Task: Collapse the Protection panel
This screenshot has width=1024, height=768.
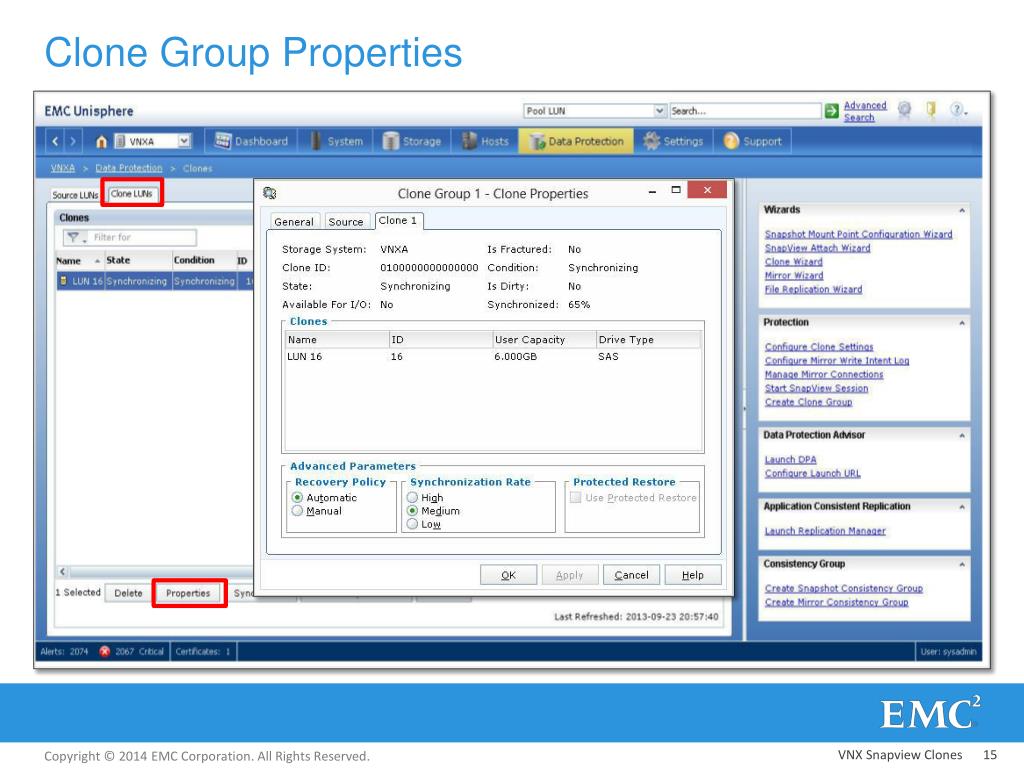Action: pyautogui.click(x=962, y=323)
